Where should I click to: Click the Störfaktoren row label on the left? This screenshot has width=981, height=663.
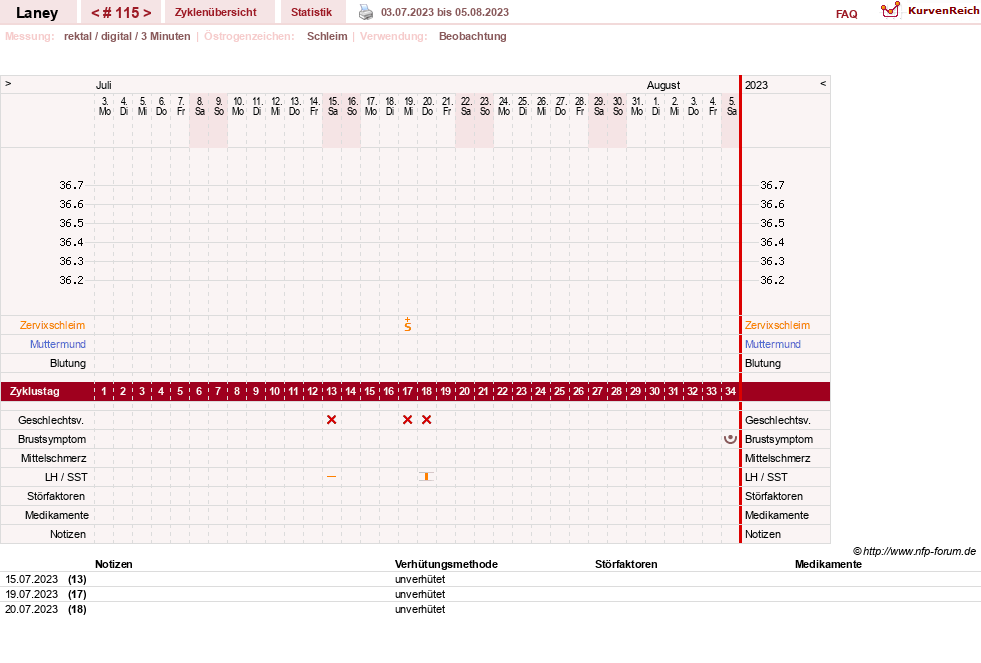tap(56, 496)
